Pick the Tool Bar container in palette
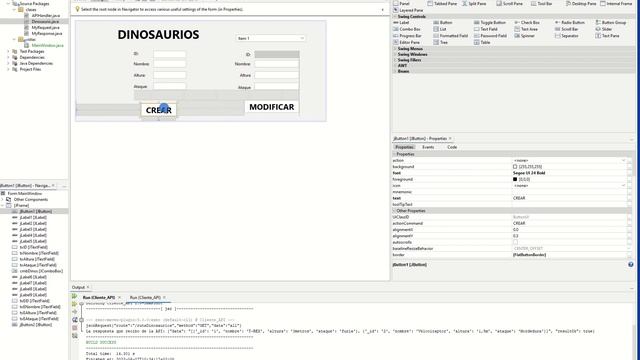This screenshot has width=640, height=360. [541, 3]
